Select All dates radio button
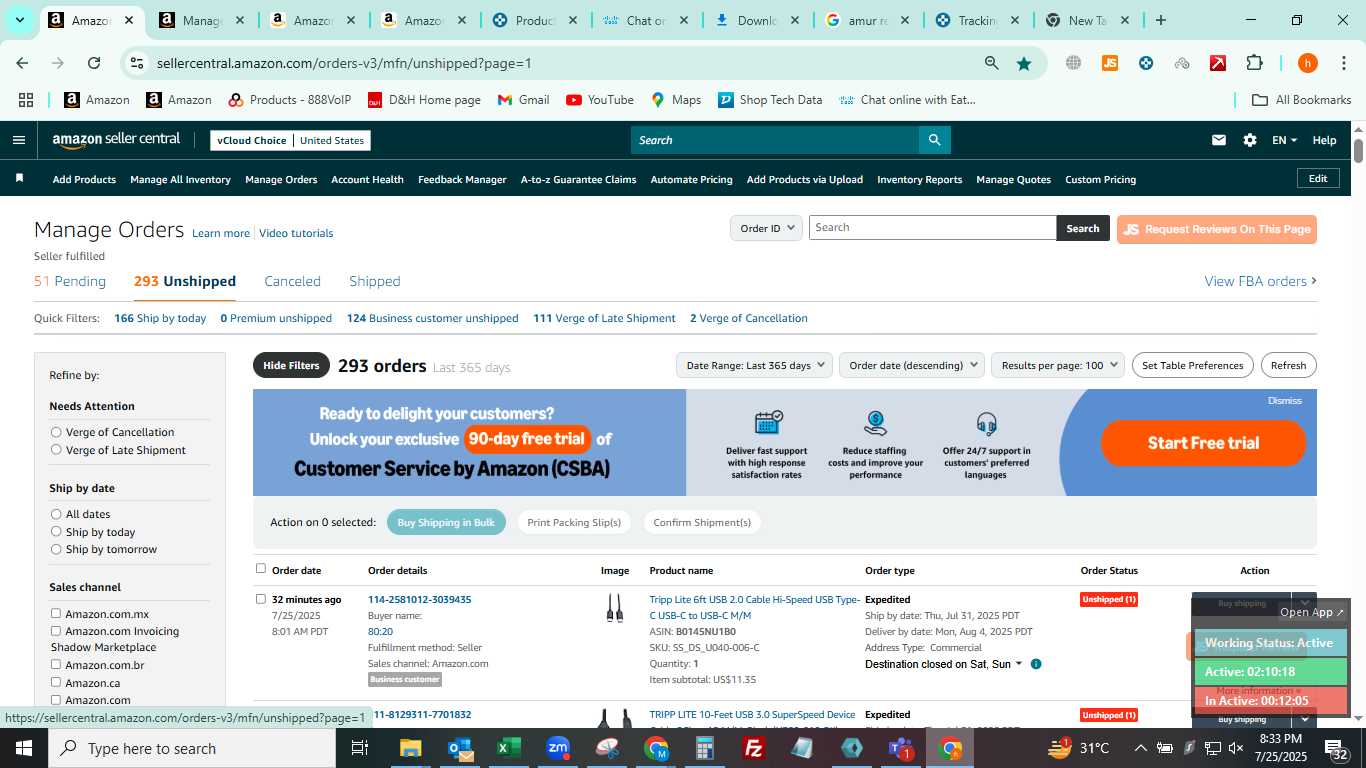 (x=56, y=514)
